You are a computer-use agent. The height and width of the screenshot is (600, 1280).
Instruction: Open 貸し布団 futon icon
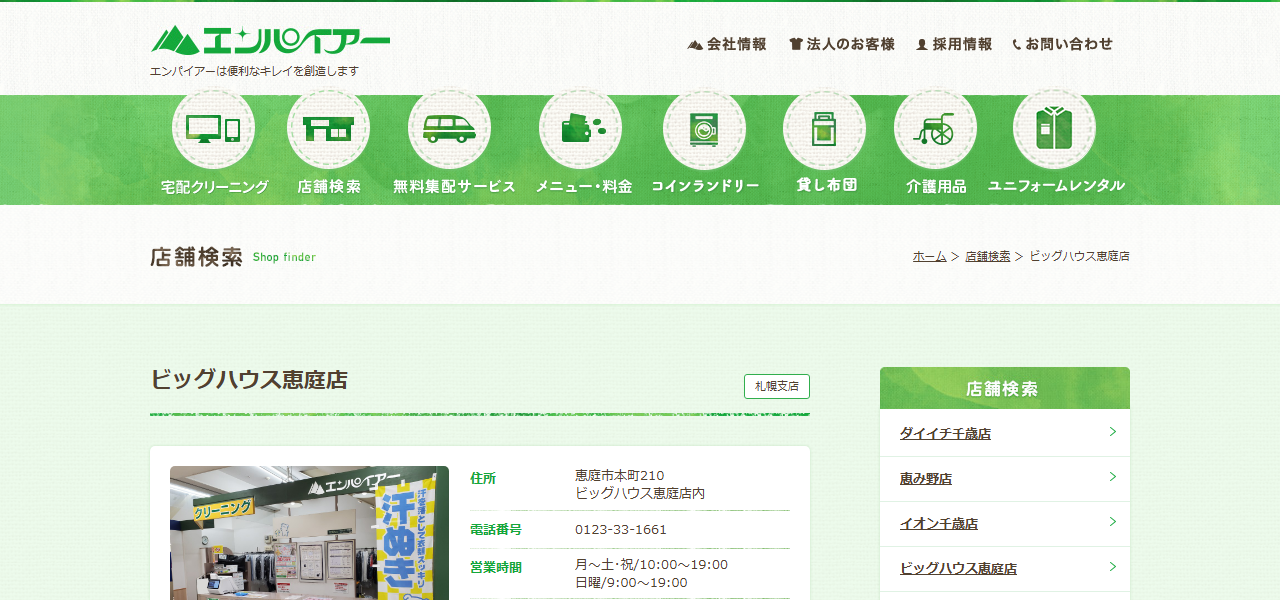(x=824, y=129)
